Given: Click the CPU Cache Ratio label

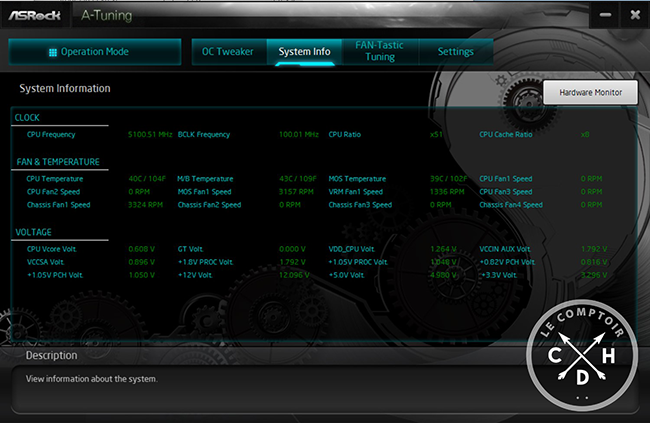Looking at the screenshot, I should coord(505,134).
